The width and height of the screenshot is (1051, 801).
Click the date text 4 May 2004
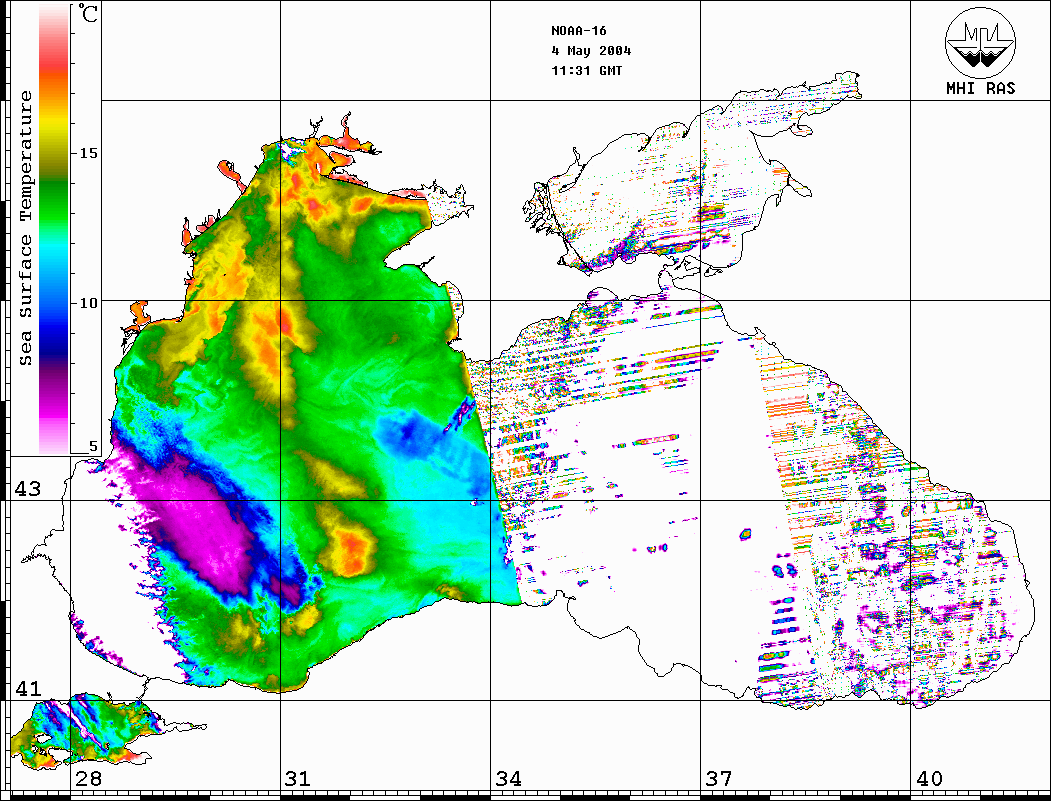click(x=591, y=51)
